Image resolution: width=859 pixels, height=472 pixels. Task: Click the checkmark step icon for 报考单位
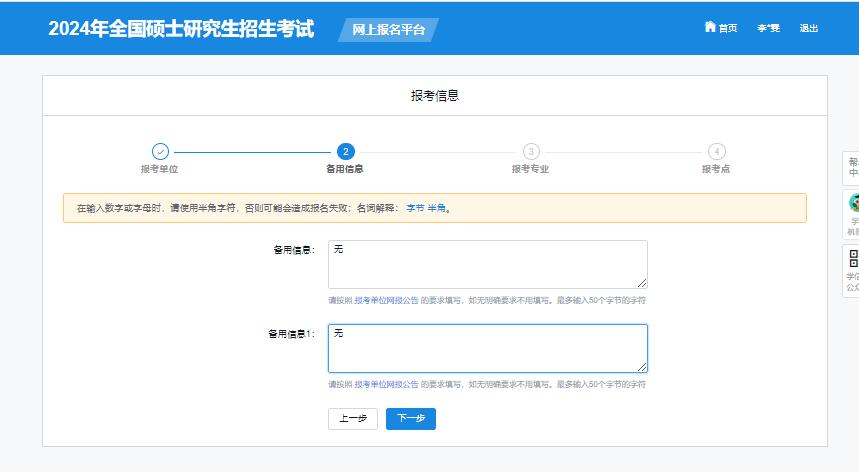(x=160, y=152)
